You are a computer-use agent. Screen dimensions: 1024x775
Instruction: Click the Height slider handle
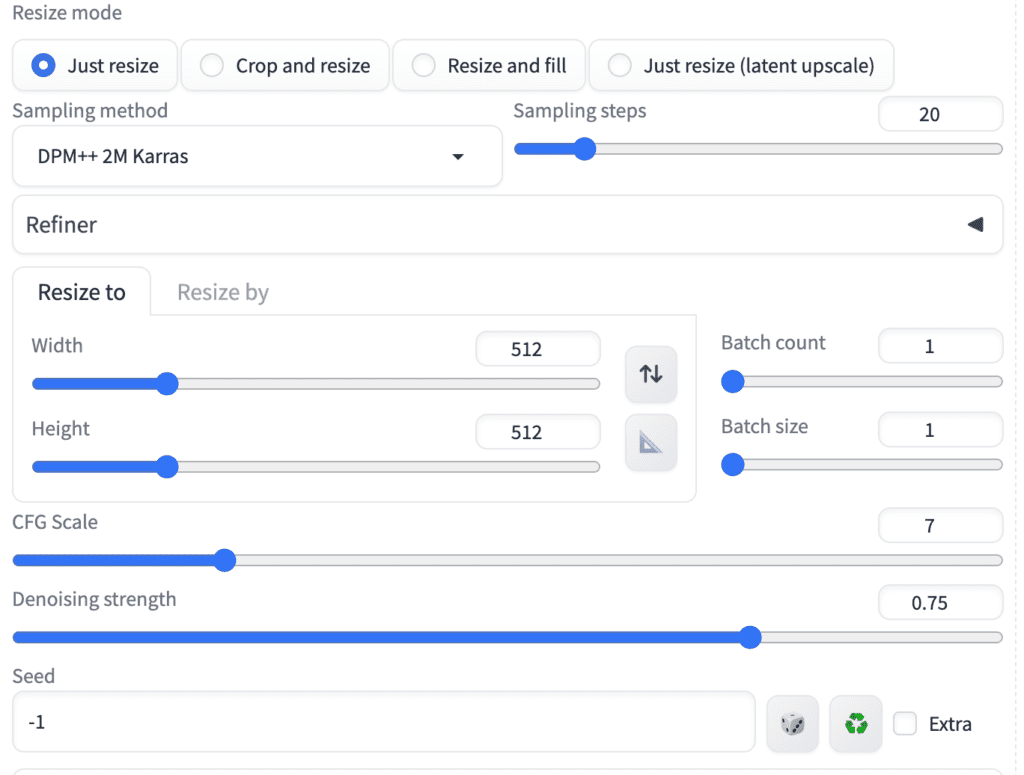point(167,466)
